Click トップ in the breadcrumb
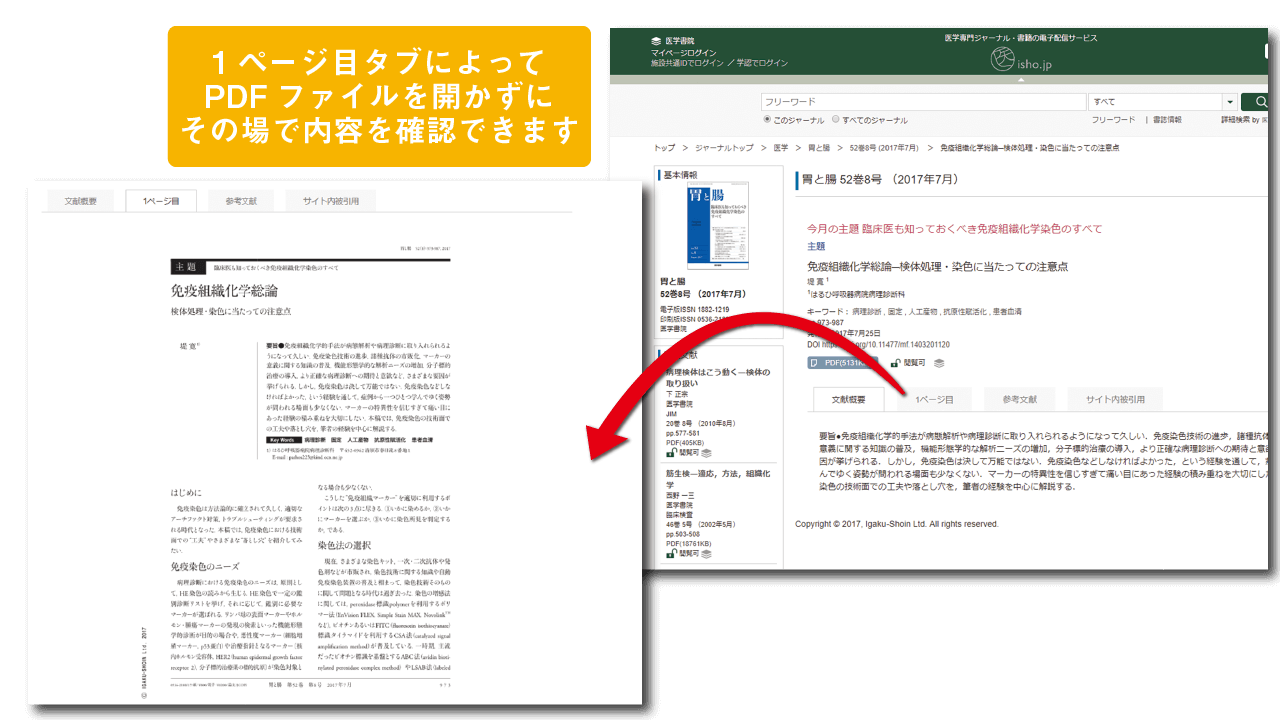Viewport: 1280px width, 720px height. click(x=664, y=147)
